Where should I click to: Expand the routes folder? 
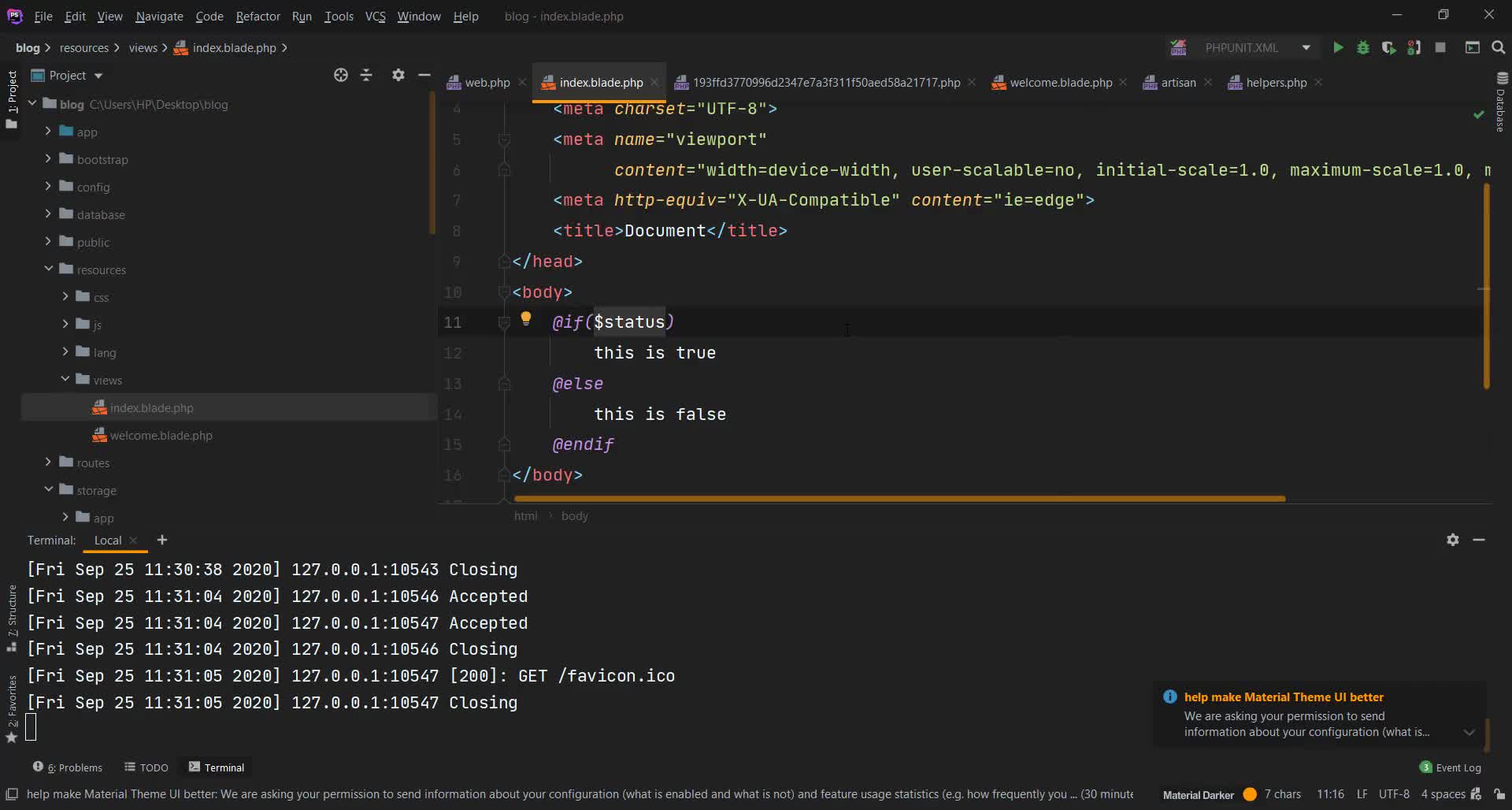coord(48,463)
